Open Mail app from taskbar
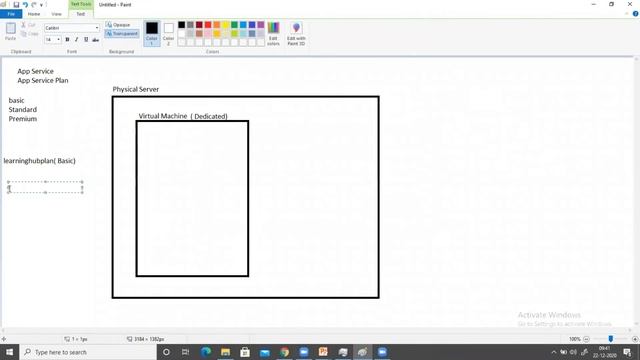 pyautogui.click(x=264, y=352)
